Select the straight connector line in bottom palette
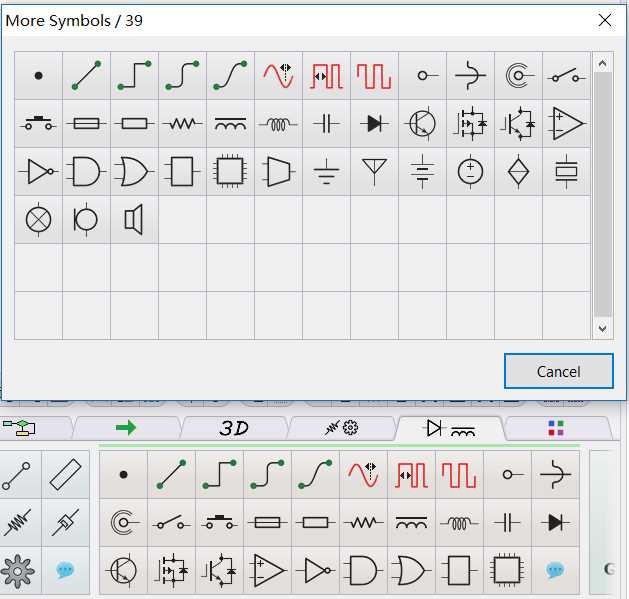This screenshot has height=599, width=629. pos(171,475)
